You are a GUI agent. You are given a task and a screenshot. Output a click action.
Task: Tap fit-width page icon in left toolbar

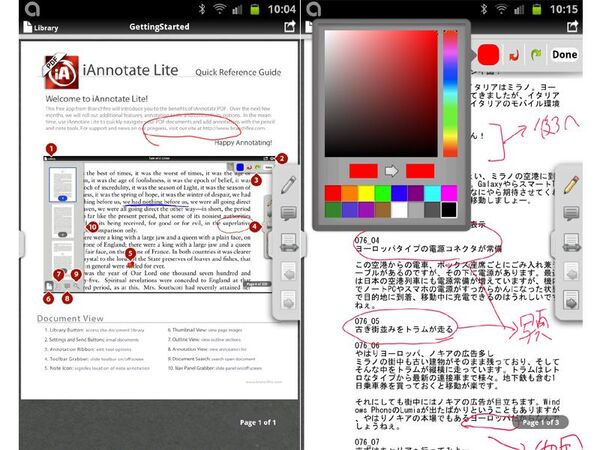(289, 242)
